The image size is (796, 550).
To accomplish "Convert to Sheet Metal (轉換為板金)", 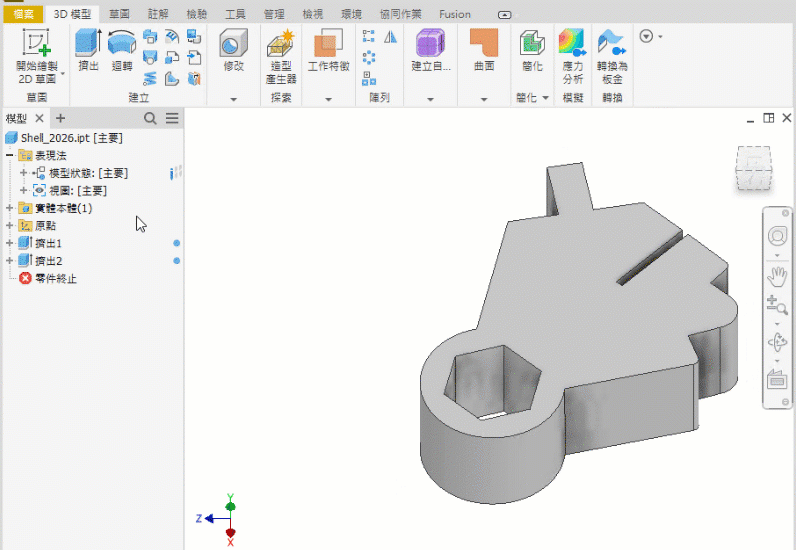I will [612, 56].
